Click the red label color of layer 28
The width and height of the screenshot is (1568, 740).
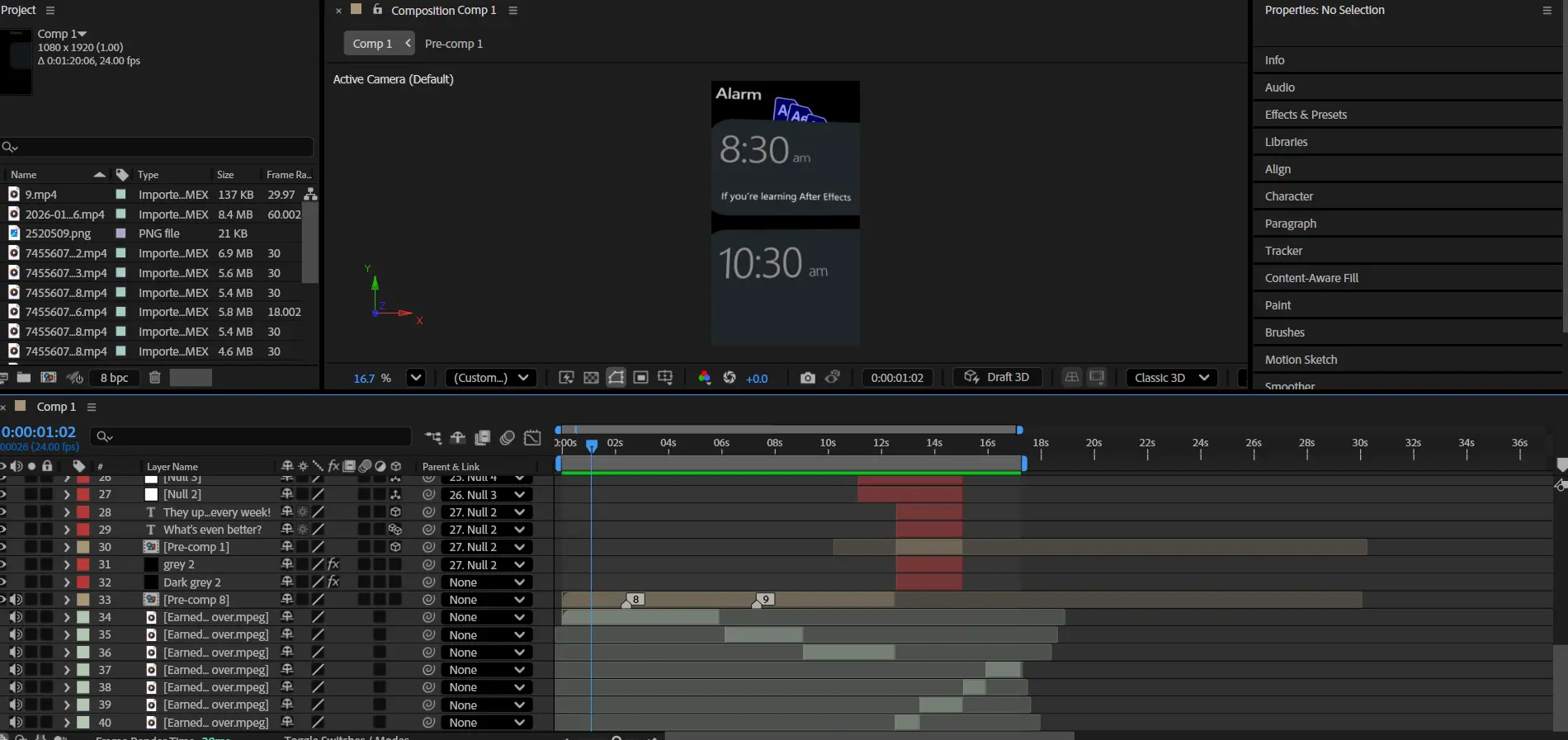[x=83, y=512]
